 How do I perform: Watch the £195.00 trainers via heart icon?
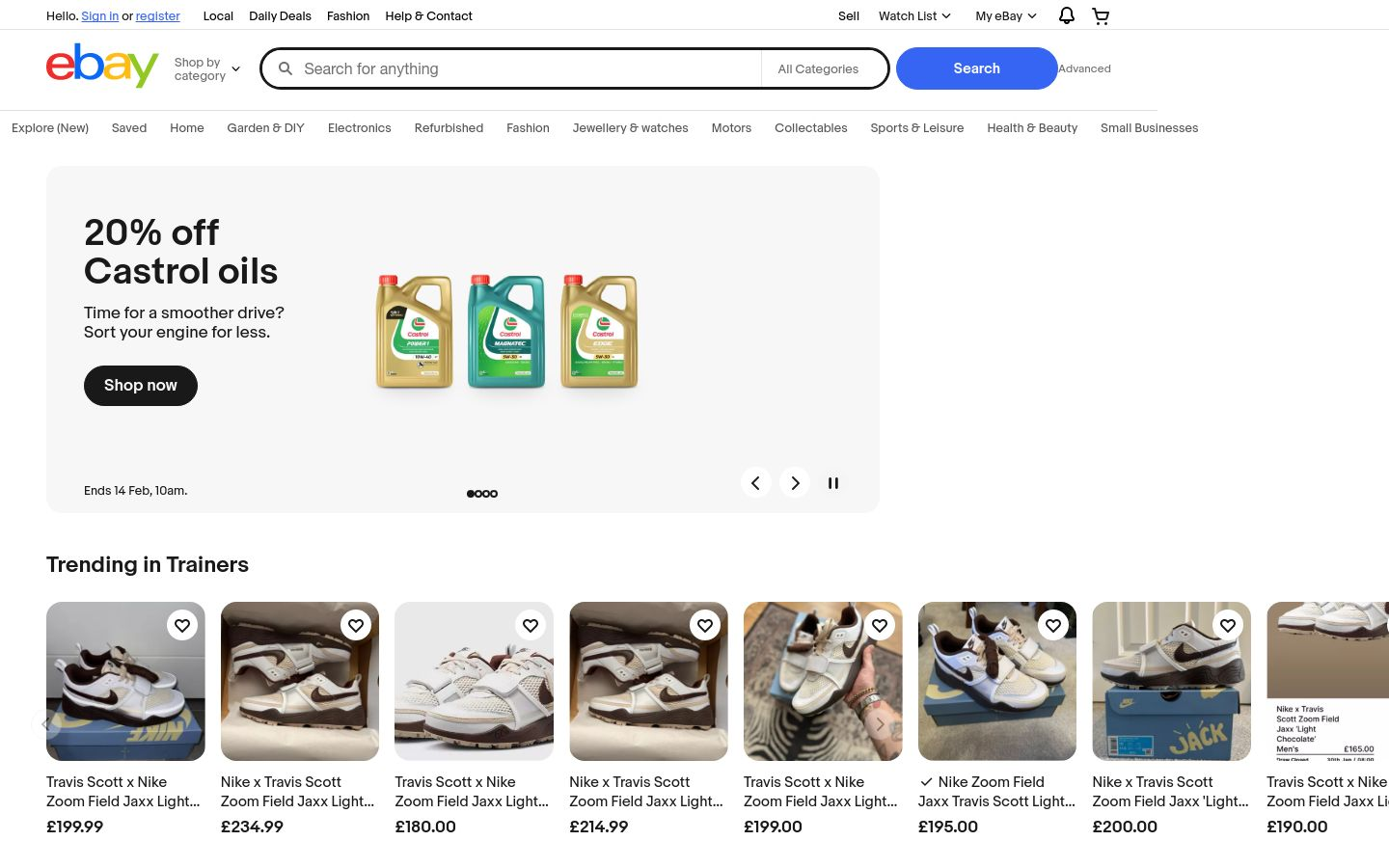[1053, 626]
